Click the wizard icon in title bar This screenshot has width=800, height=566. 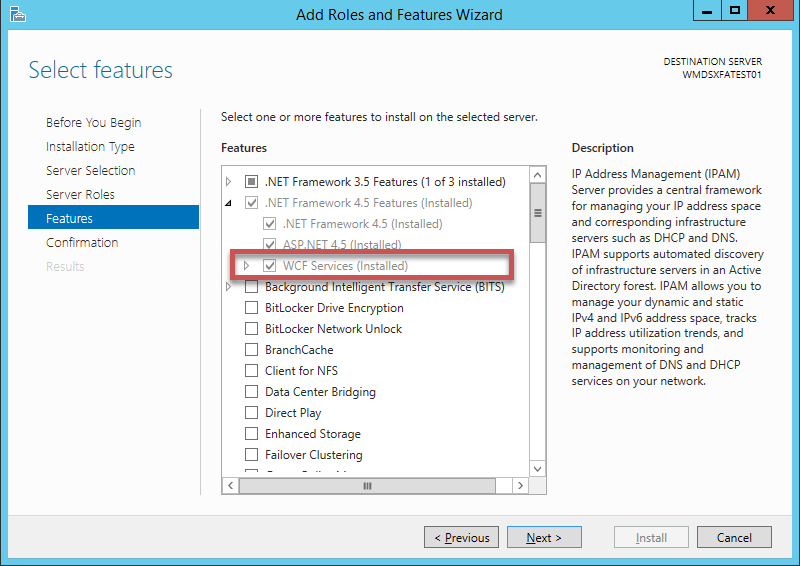[x=15, y=14]
